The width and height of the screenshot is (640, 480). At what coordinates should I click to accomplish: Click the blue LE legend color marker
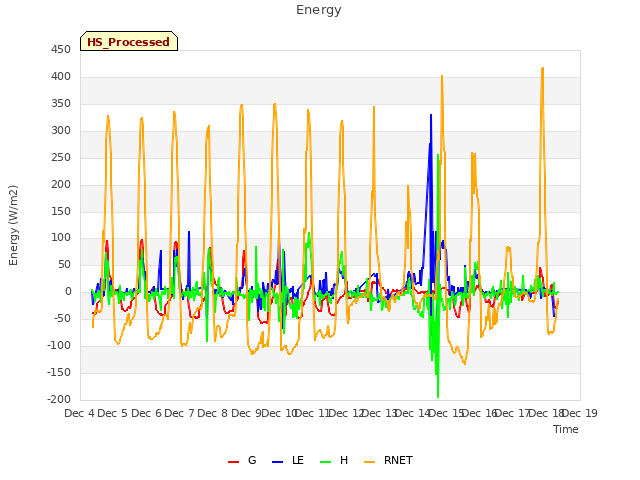tap(277, 462)
